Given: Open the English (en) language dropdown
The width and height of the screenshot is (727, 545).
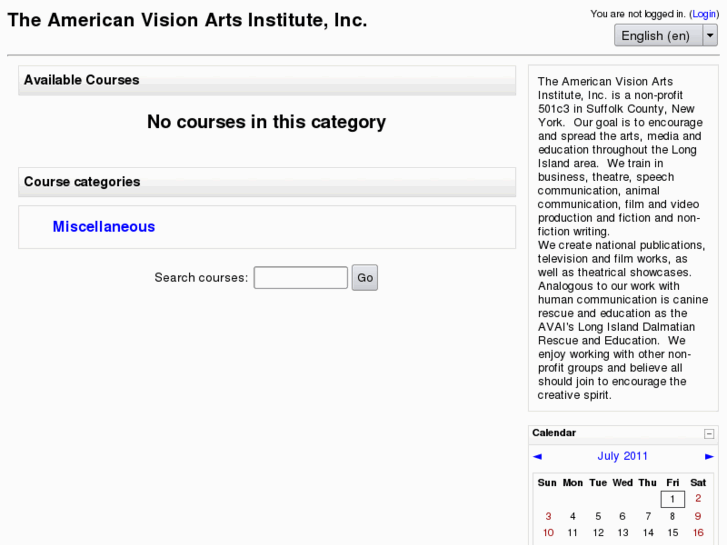Looking at the screenshot, I should pos(665,35).
